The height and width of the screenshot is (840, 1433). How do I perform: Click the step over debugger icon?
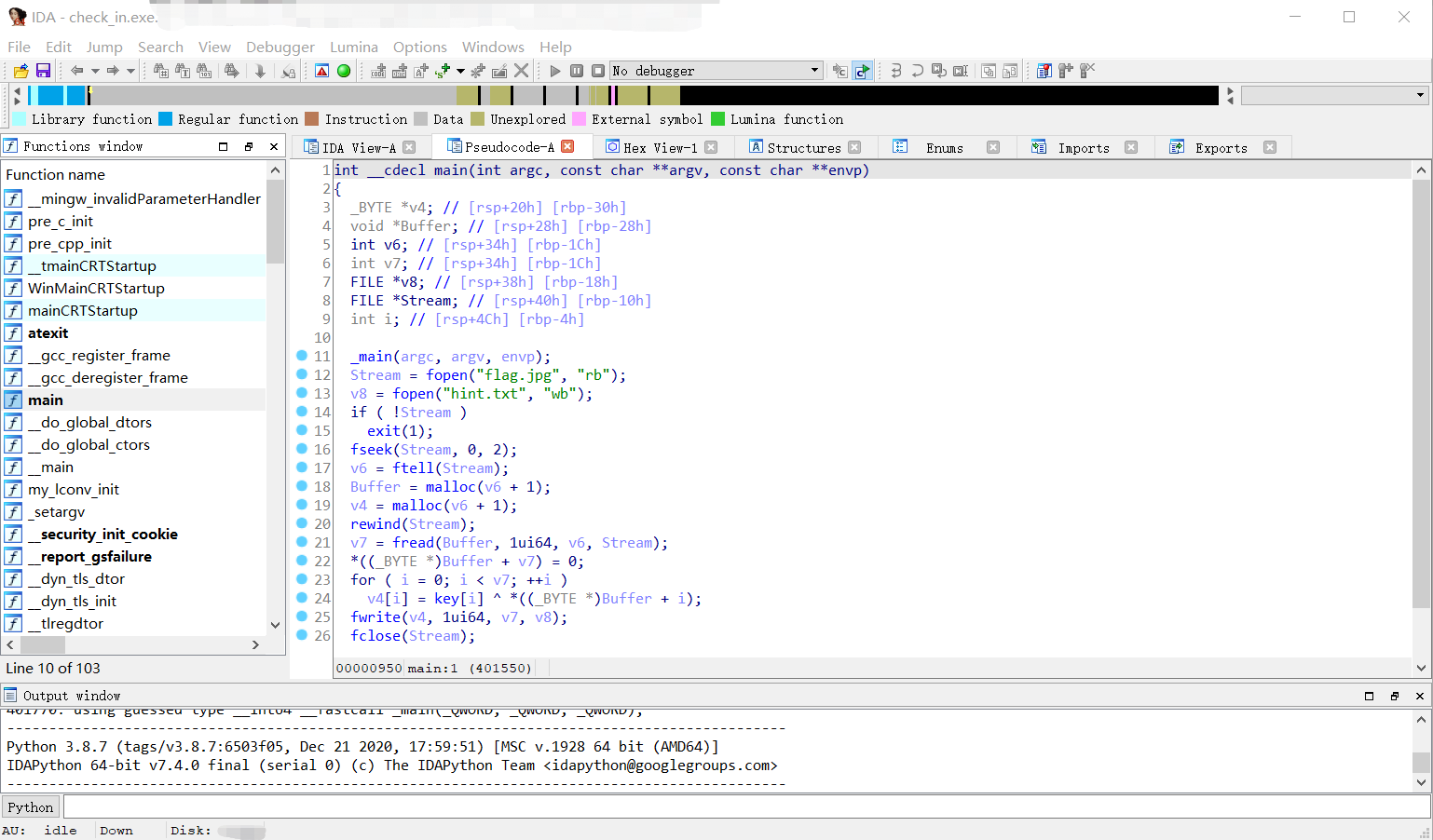click(x=918, y=71)
